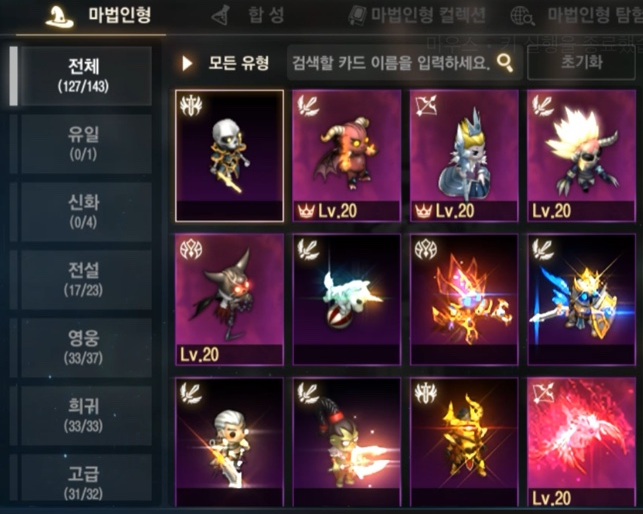Click bow icon on ice queen card
The height and width of the screenshot is (514, 643).
426,105
